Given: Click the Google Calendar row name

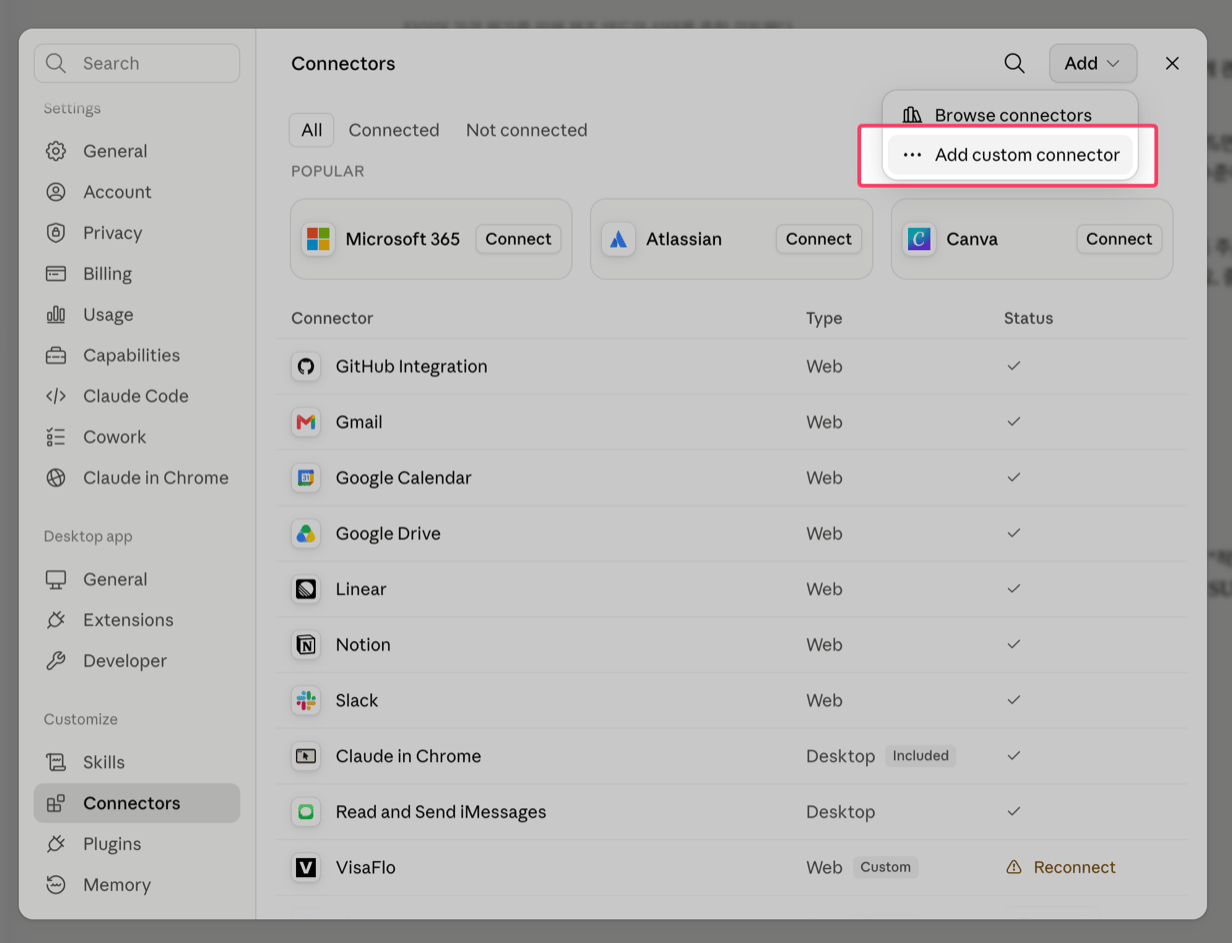Looking at the screenshot, I should pos(404,478).
